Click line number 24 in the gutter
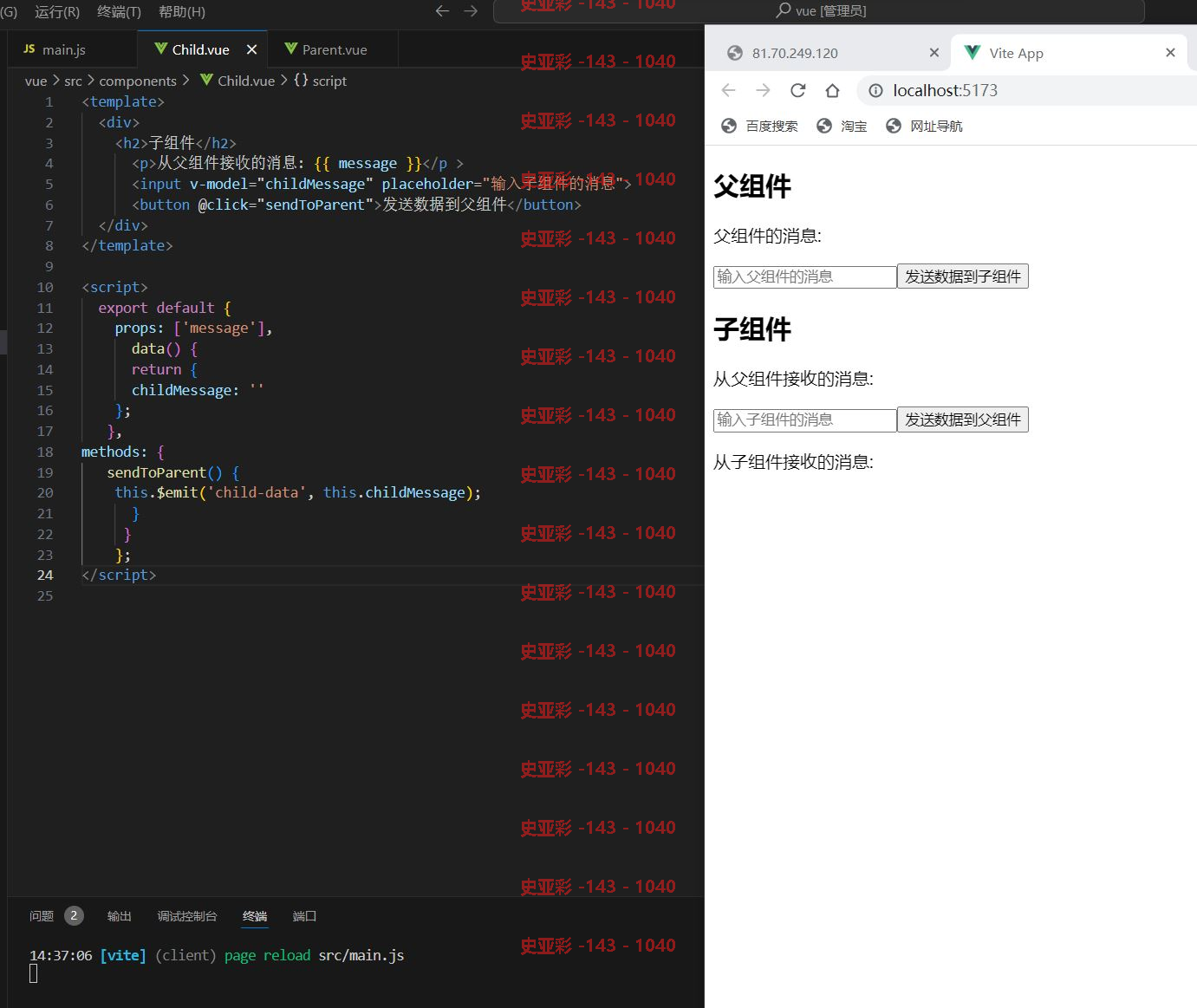The height and width of the screenshot is (1008, 1197). pos(45,576)
